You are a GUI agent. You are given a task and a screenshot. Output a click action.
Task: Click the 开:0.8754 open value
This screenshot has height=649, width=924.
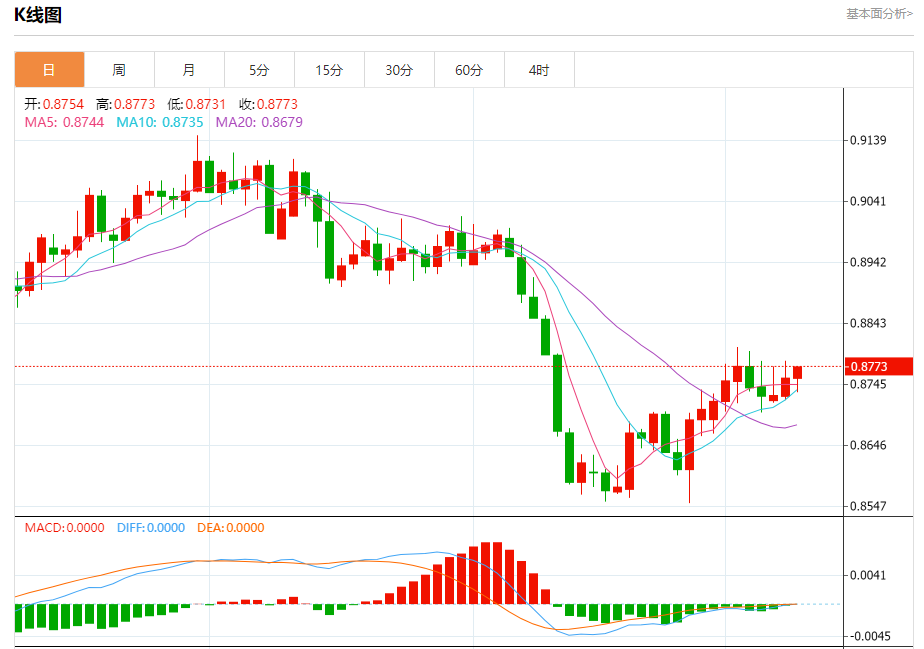tap(54, 104)
